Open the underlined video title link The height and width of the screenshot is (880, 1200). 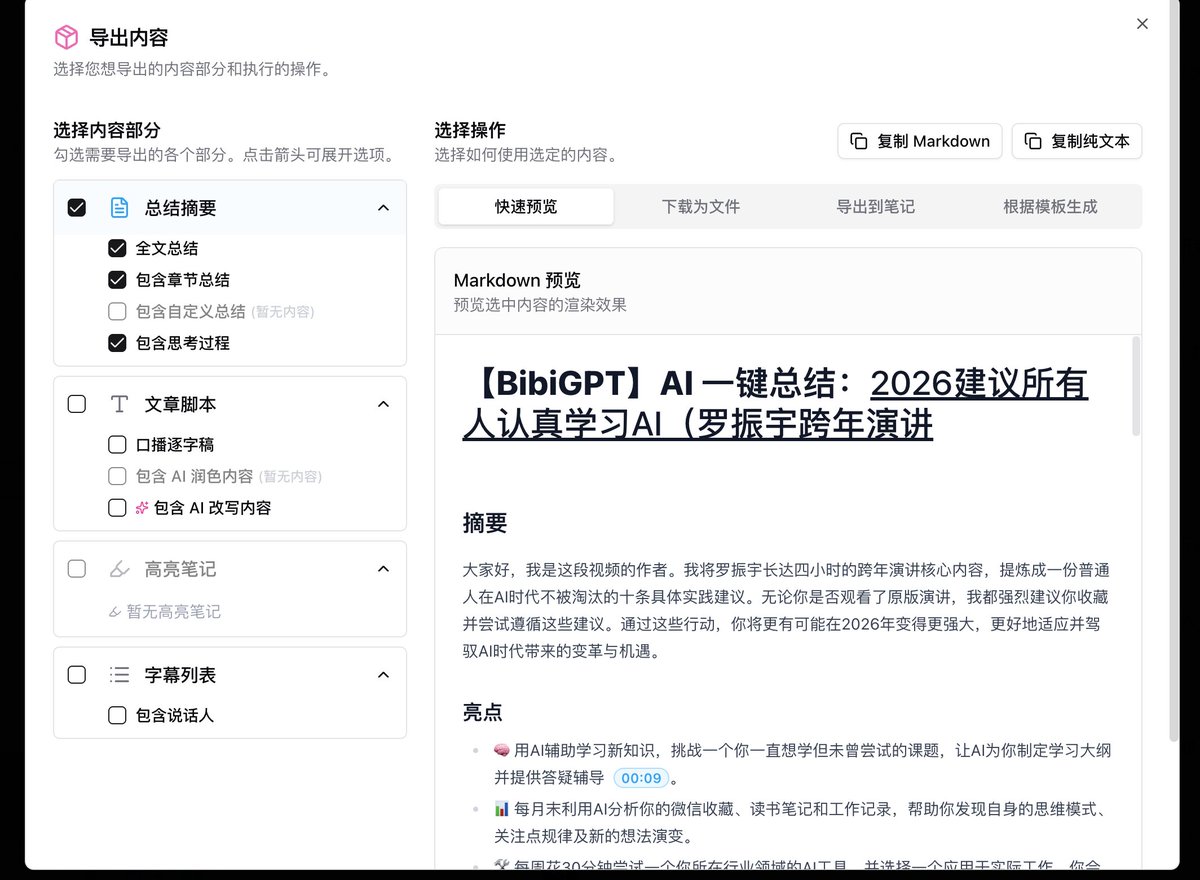(775, 404)
